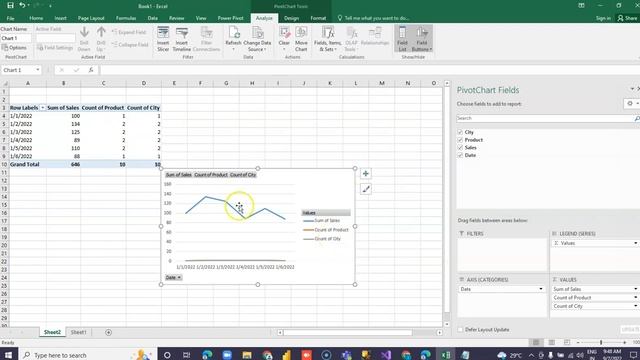Click the PivotChart Fields search box
The height and width of the screenshot is (360, 640).
pos(547,118)
